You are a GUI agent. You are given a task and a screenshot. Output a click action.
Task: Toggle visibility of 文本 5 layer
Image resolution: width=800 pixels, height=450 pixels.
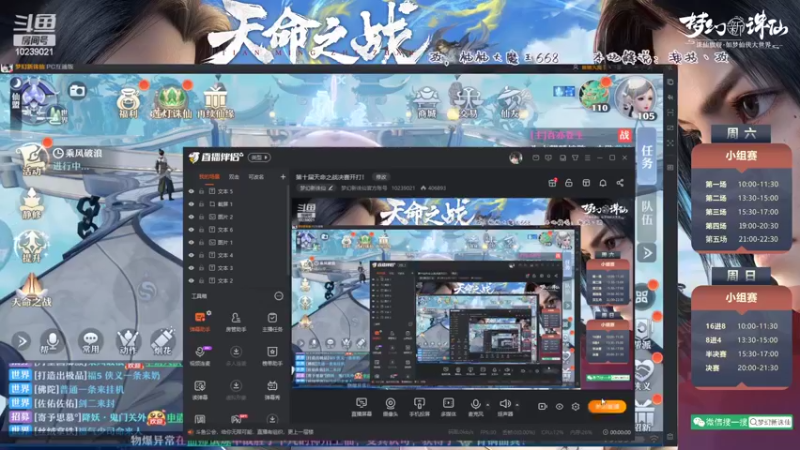[191, 191]
